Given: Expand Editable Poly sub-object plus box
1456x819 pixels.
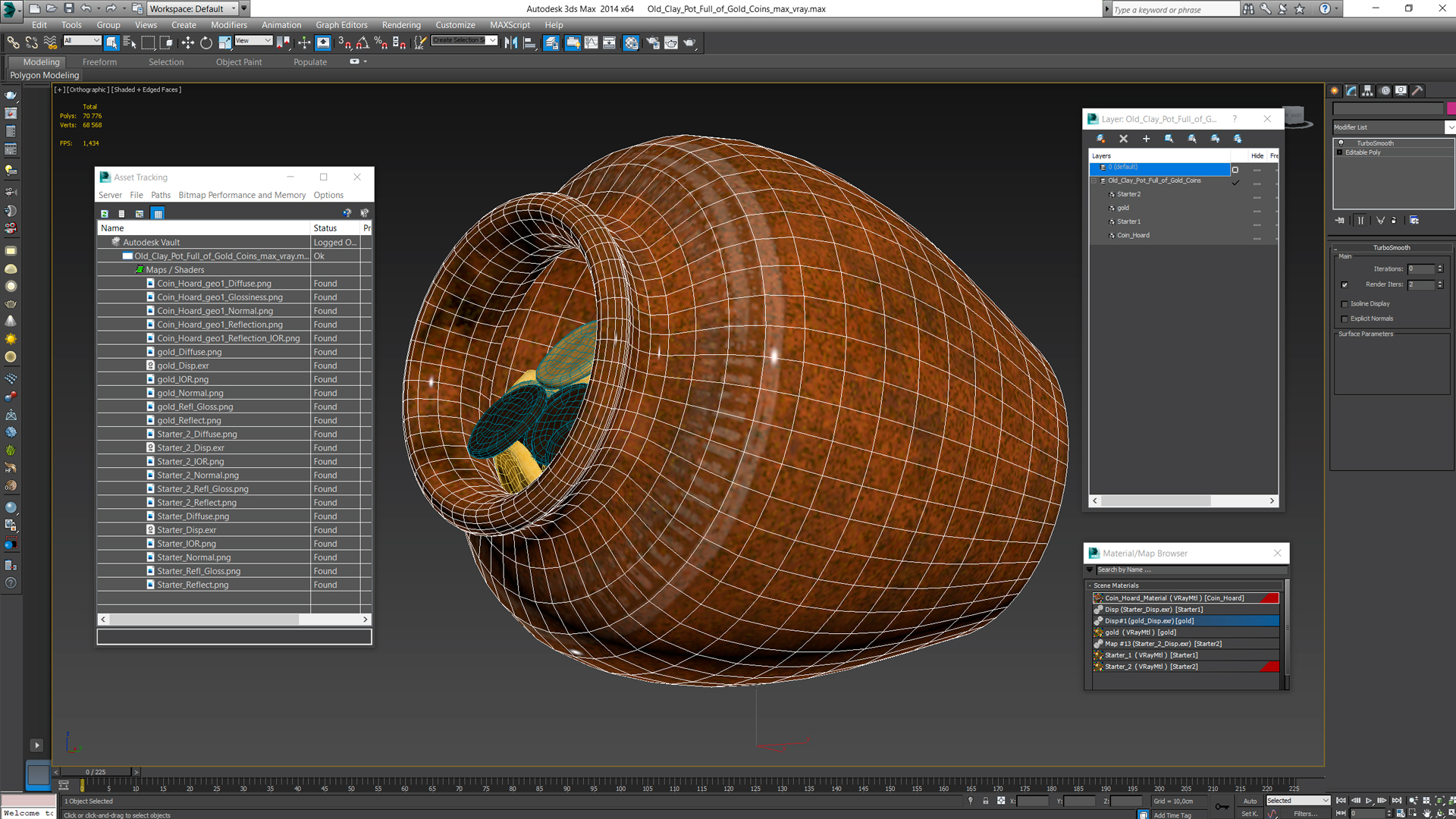Looking at the screenshot, I should tap(1339, 152).
